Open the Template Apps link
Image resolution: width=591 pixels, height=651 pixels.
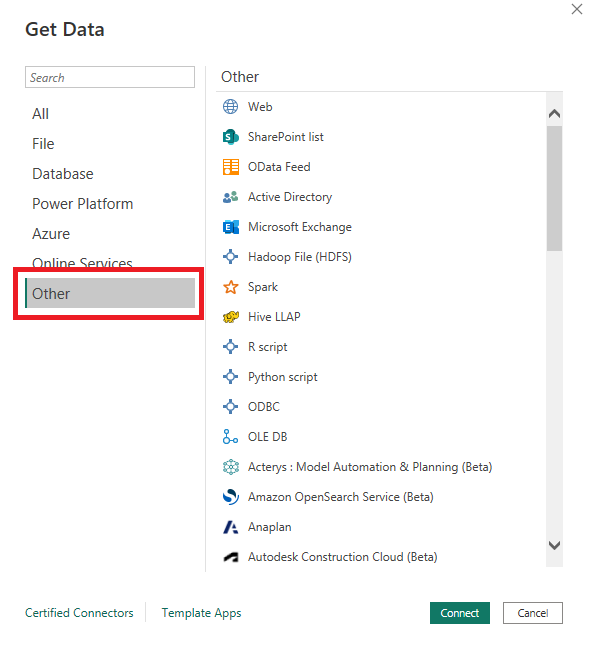[x=201, y=613]
